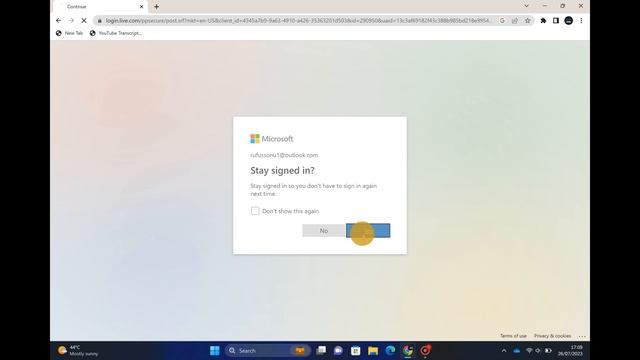This screenshot has width=640, height=360.
Task: Switch to Google Chrome on taskbar
Action: [408, 351]
